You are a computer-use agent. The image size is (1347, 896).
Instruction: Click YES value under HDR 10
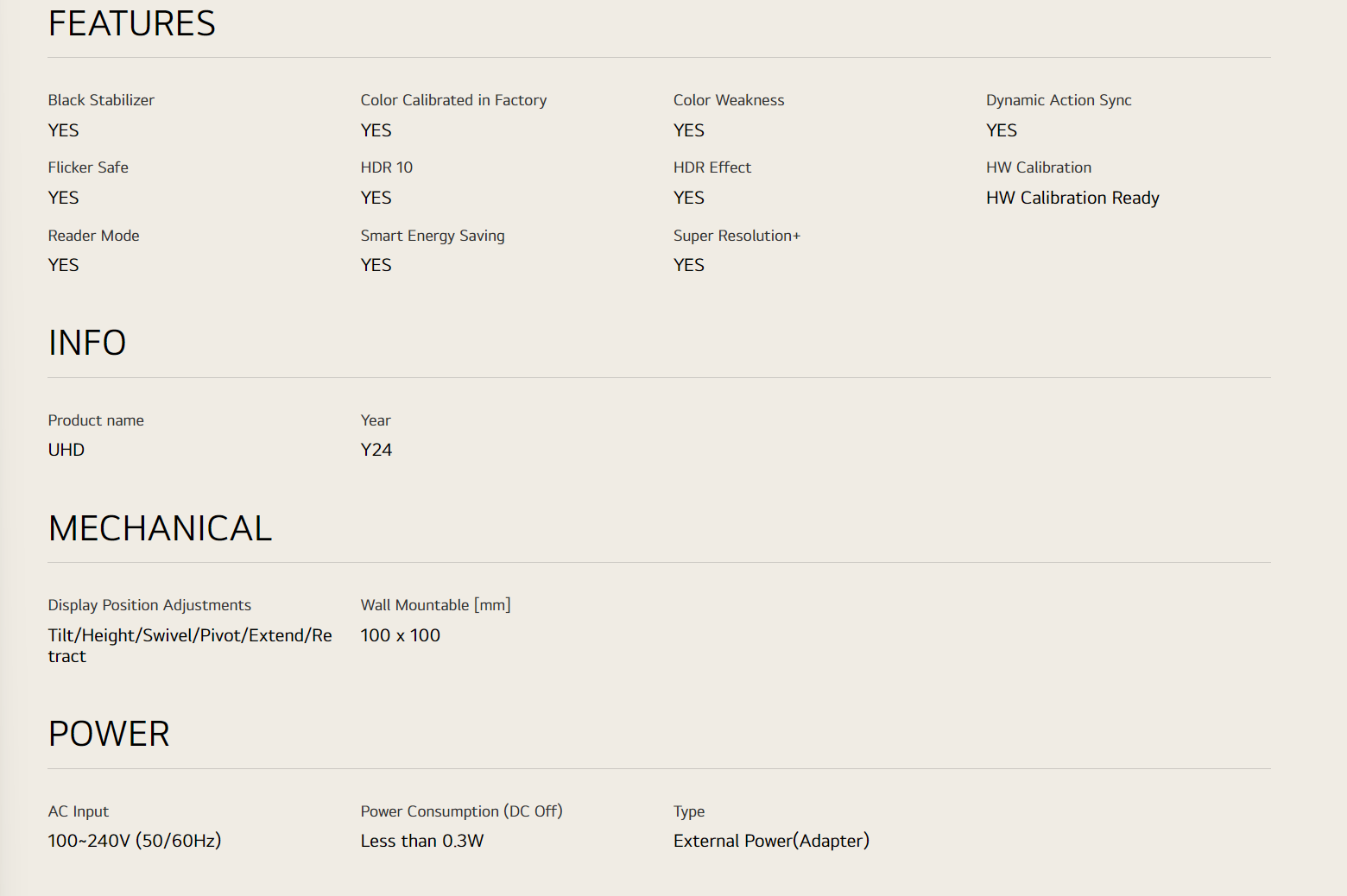[x=376, y=198]
